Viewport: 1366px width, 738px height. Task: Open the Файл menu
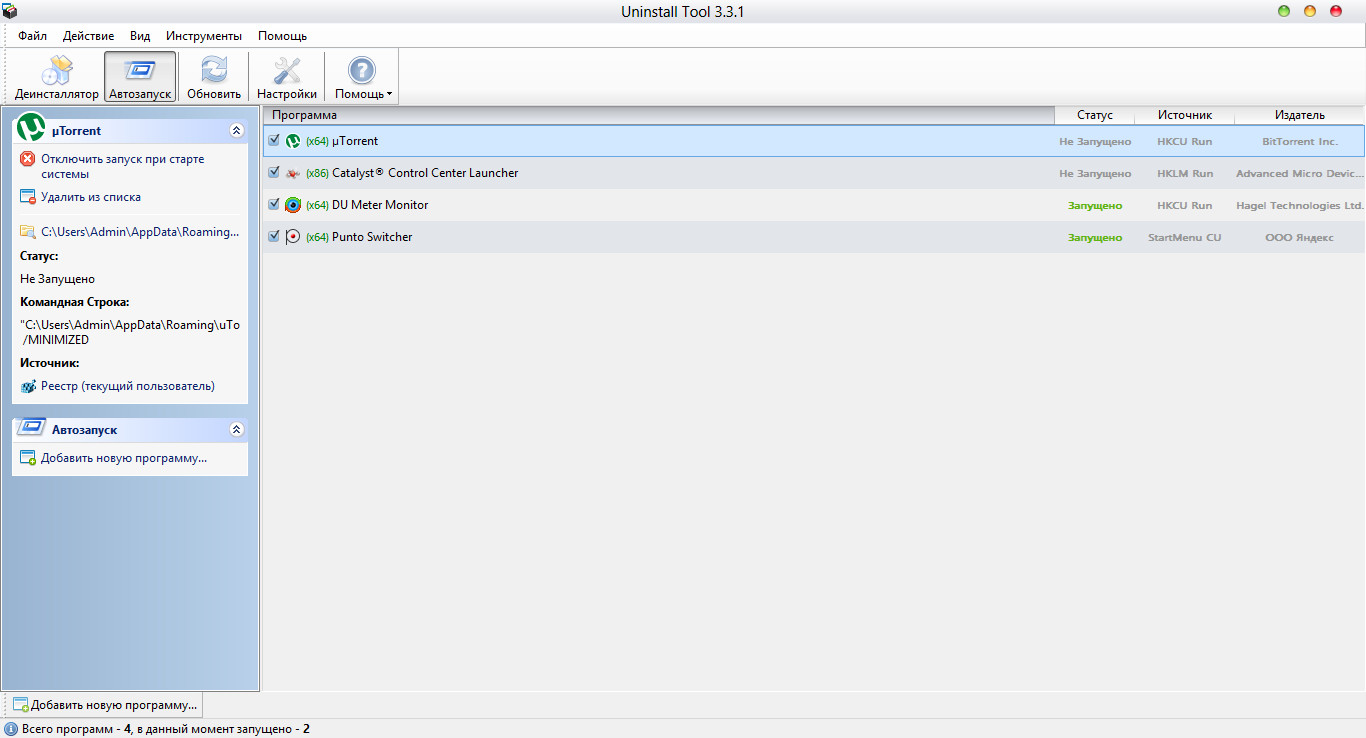pos(32,36)
